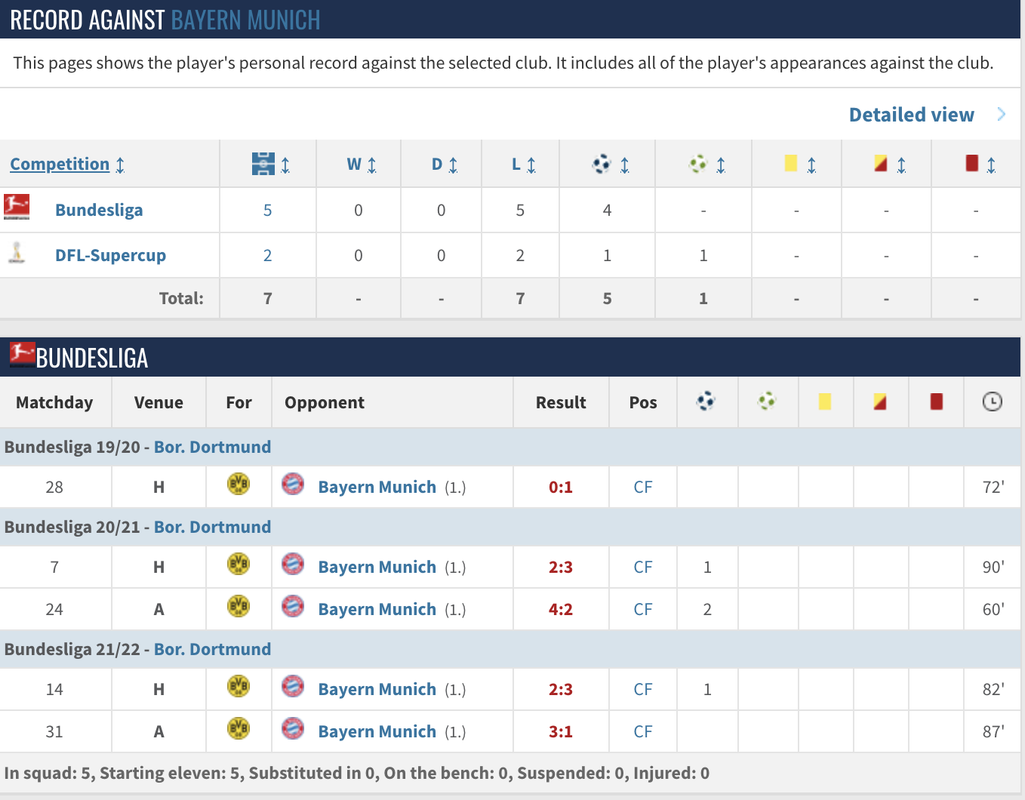Open 4:2 result match report

pos(561,609)
